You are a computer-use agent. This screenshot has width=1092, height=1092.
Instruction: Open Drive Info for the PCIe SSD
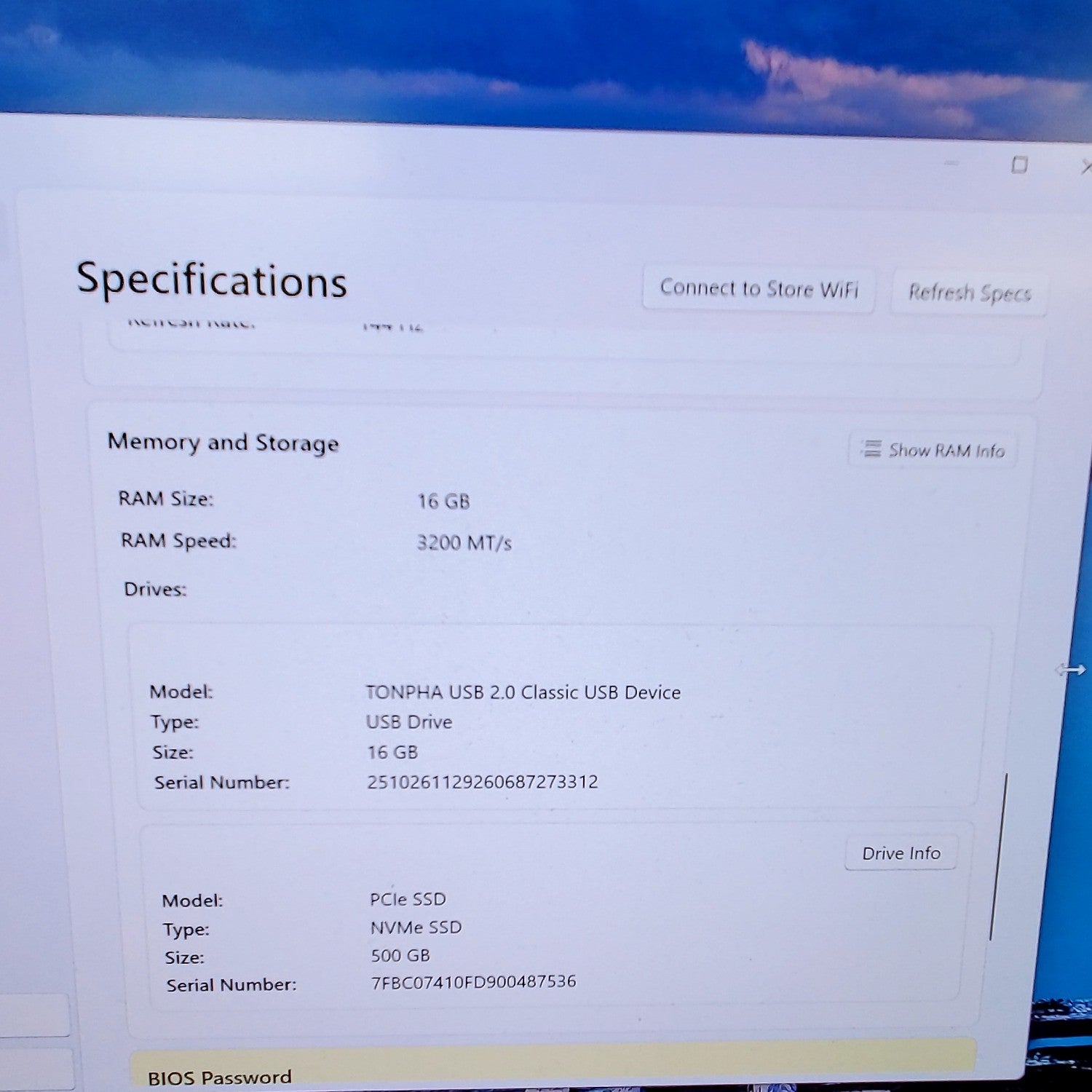tap(901, 853)
